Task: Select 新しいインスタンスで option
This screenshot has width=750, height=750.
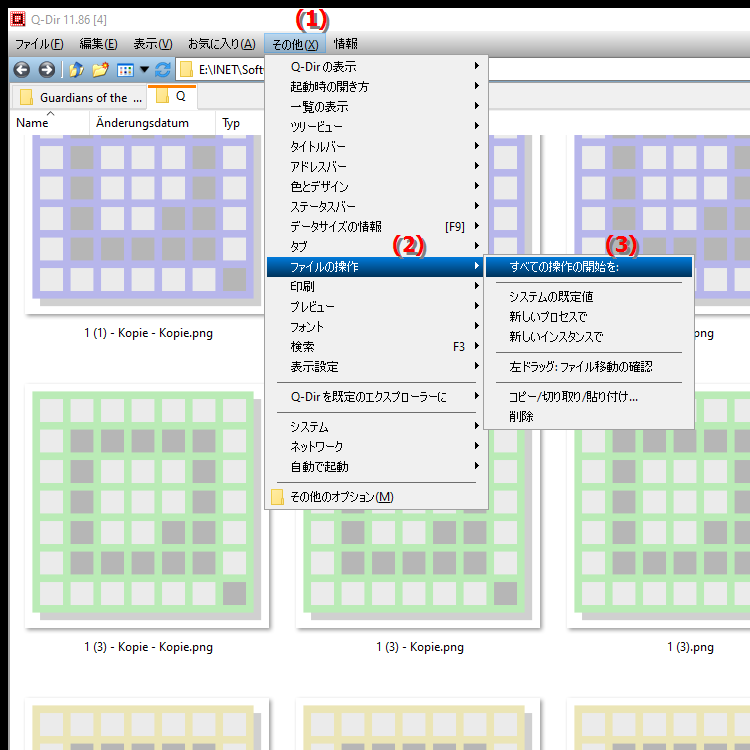Action: tap(589, 337)
